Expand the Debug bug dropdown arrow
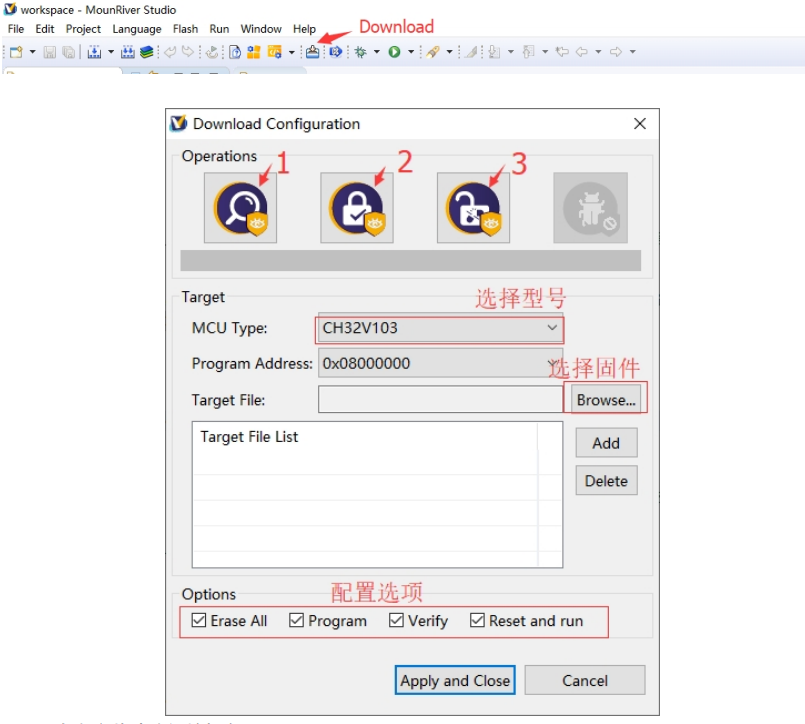805x724 pixels. 376,52
